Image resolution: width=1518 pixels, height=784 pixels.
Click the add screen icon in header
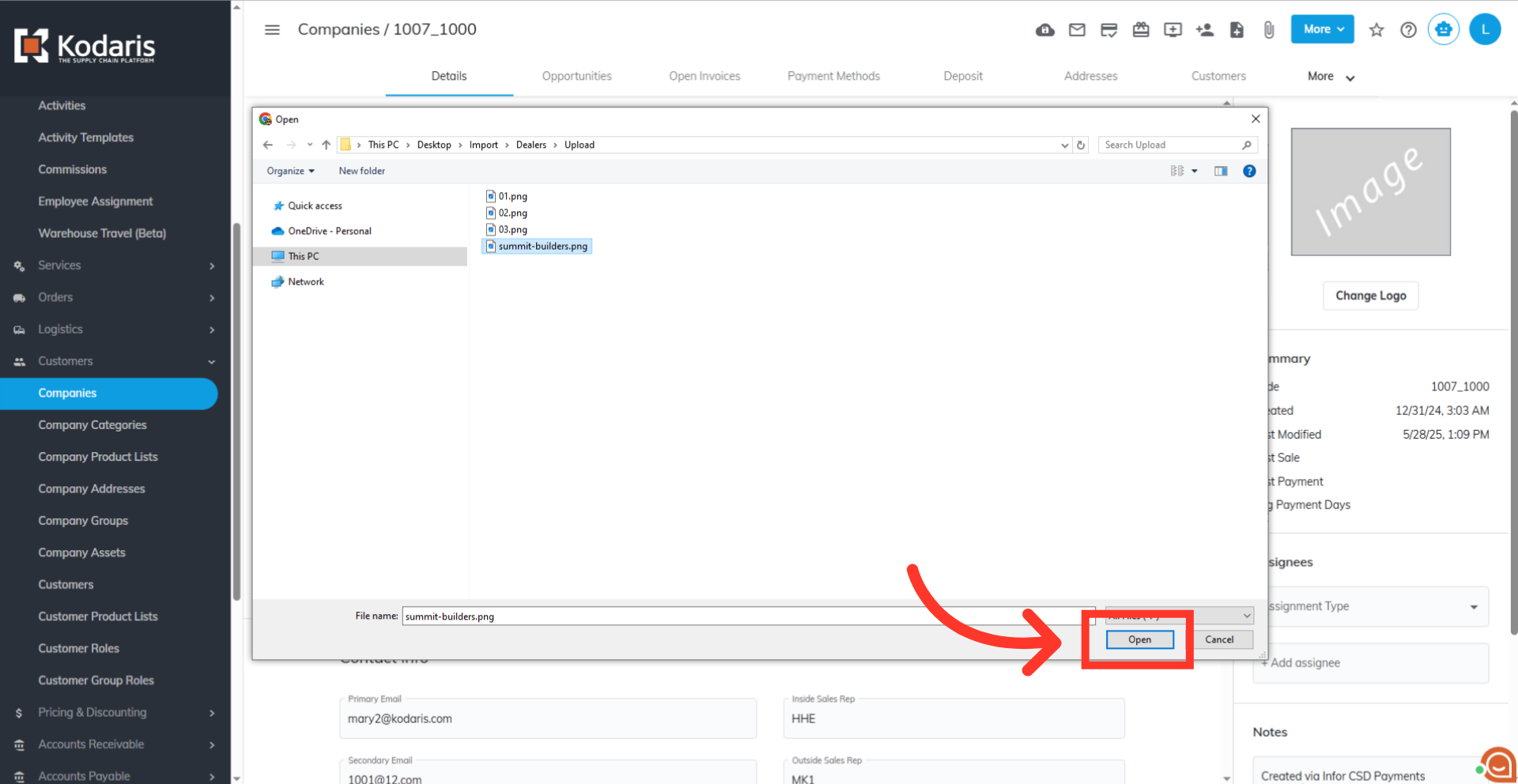point(1173,30)
